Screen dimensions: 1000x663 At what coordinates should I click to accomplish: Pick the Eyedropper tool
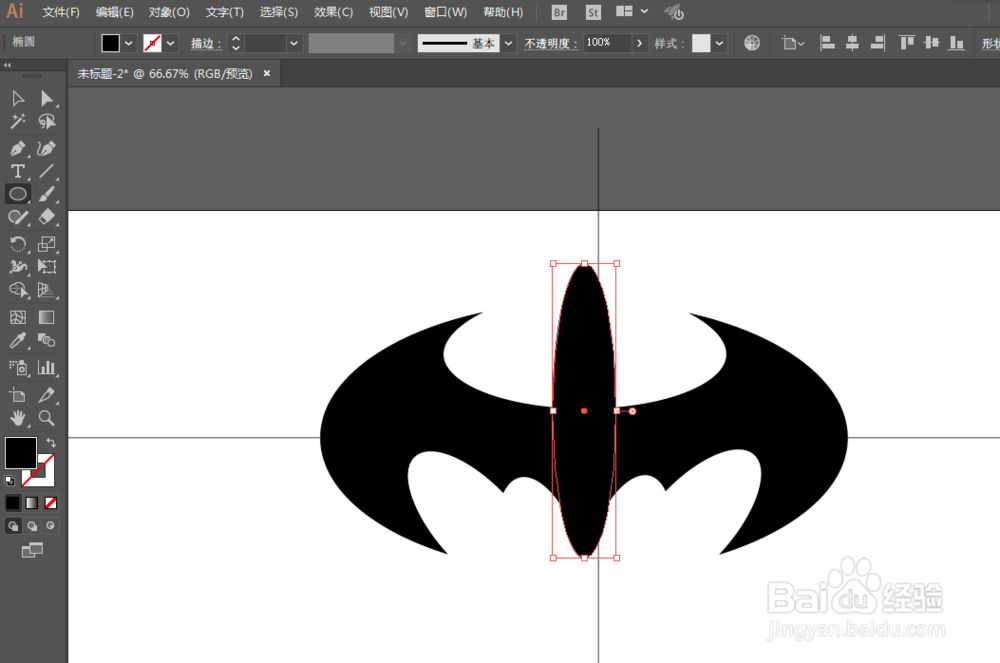pos(18,340)
